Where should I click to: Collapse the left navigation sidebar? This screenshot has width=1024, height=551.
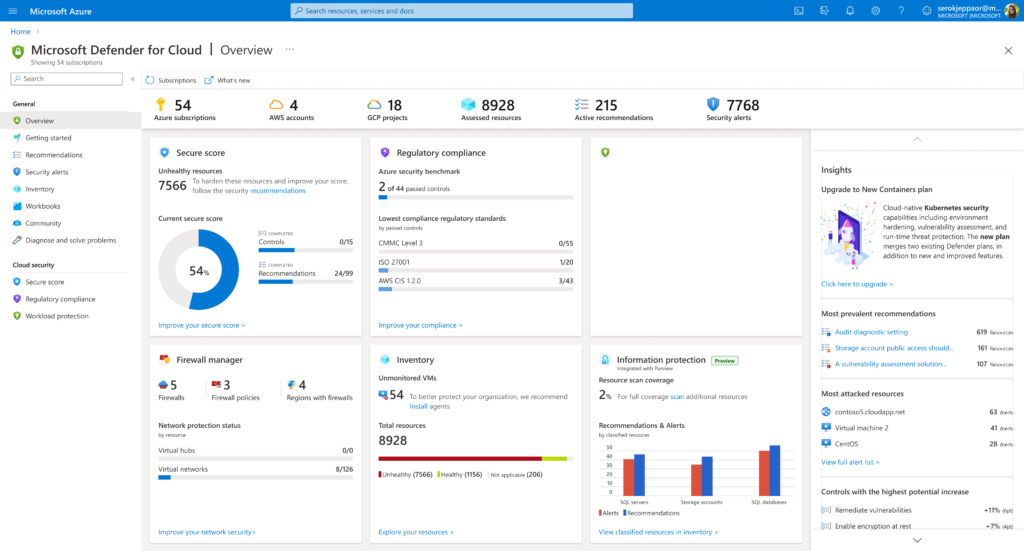(133, 79)
